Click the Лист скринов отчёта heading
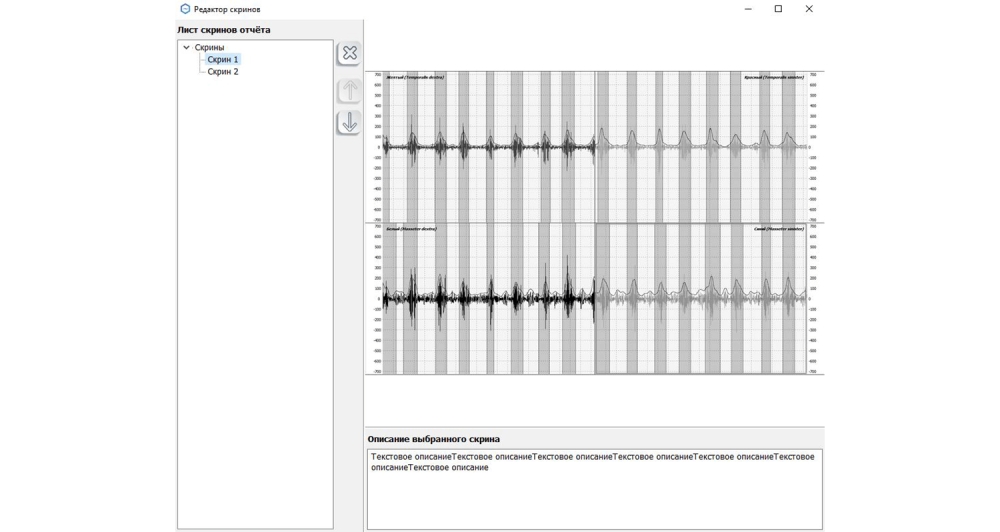This screenshot has width=1000, height=532. [x=224, y=30]
